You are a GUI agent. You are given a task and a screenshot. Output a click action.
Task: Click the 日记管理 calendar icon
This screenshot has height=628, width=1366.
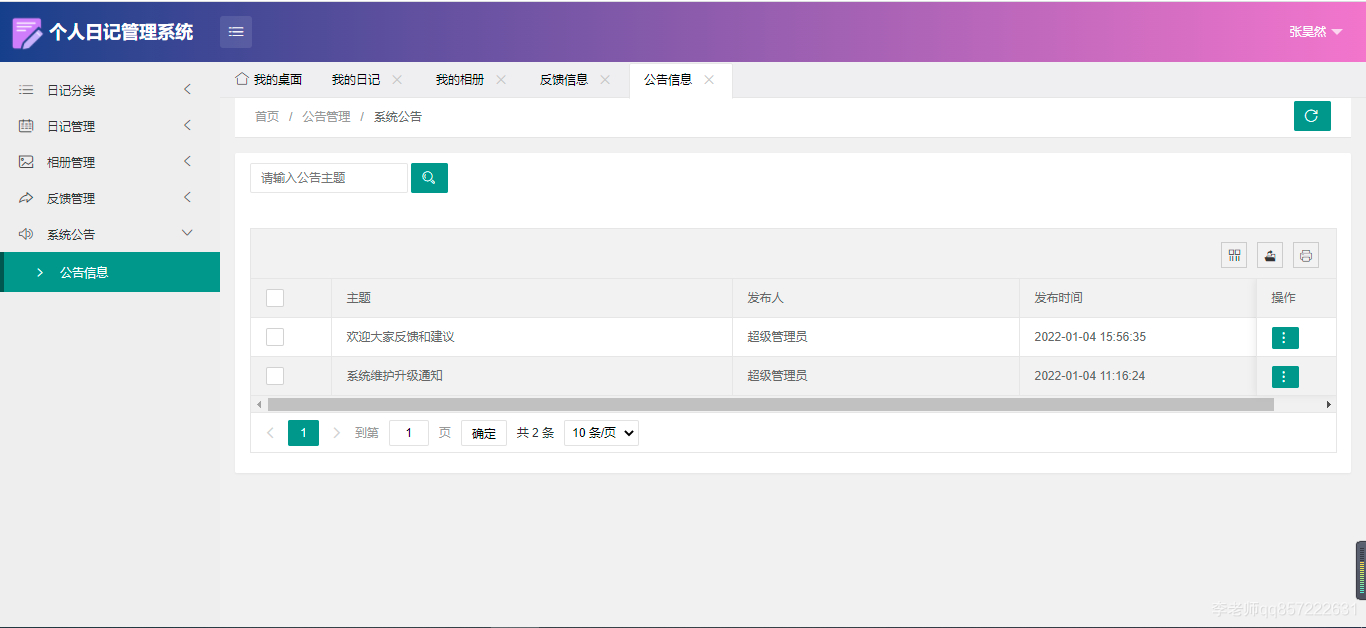tap(26, 126)
